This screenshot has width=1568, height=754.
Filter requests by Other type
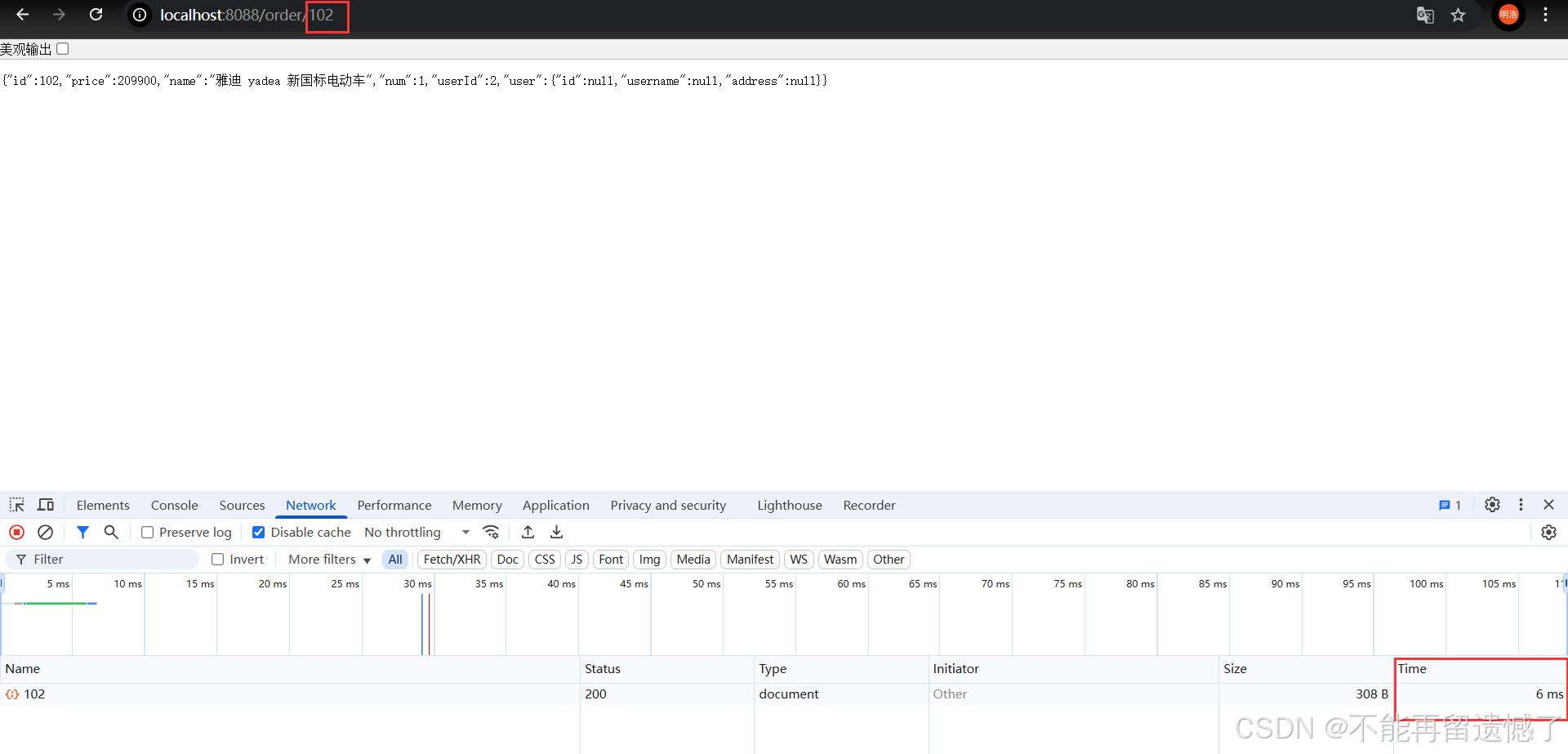tap(889, 560)
